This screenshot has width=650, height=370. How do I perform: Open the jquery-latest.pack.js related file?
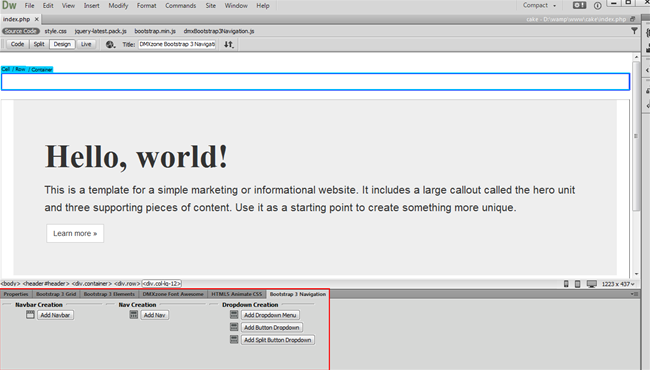(101, 31)
